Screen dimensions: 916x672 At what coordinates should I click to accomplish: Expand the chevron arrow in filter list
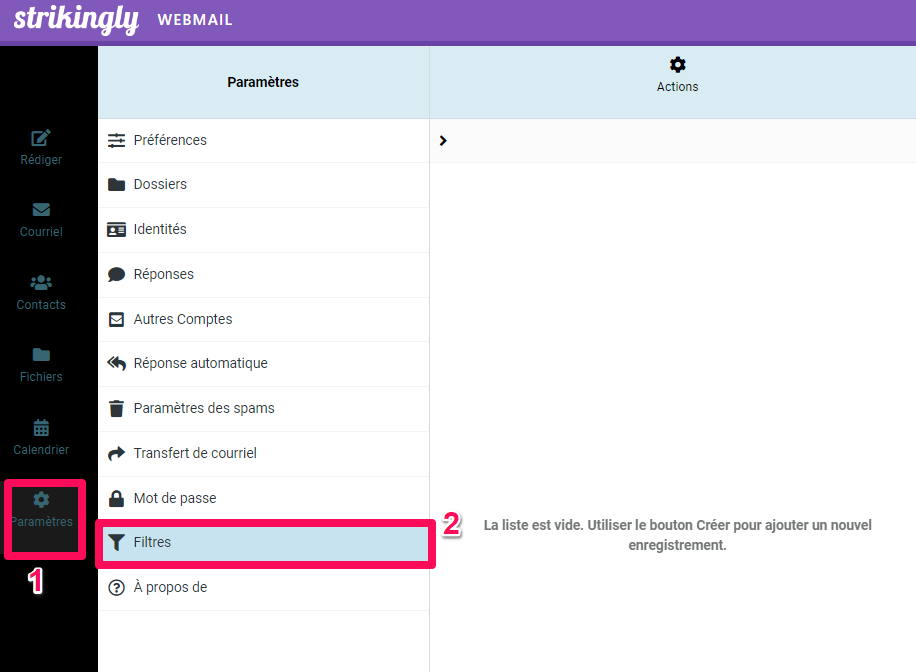coord(443,141)
